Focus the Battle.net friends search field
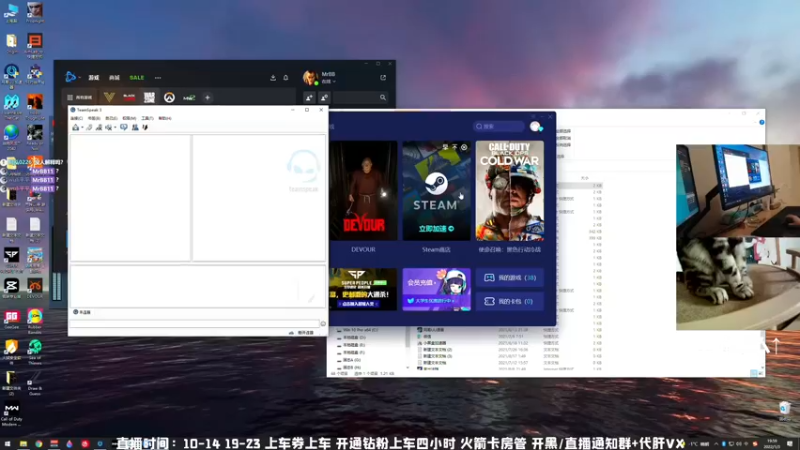This screenshot has height=450, width=800. click(361, 97)
